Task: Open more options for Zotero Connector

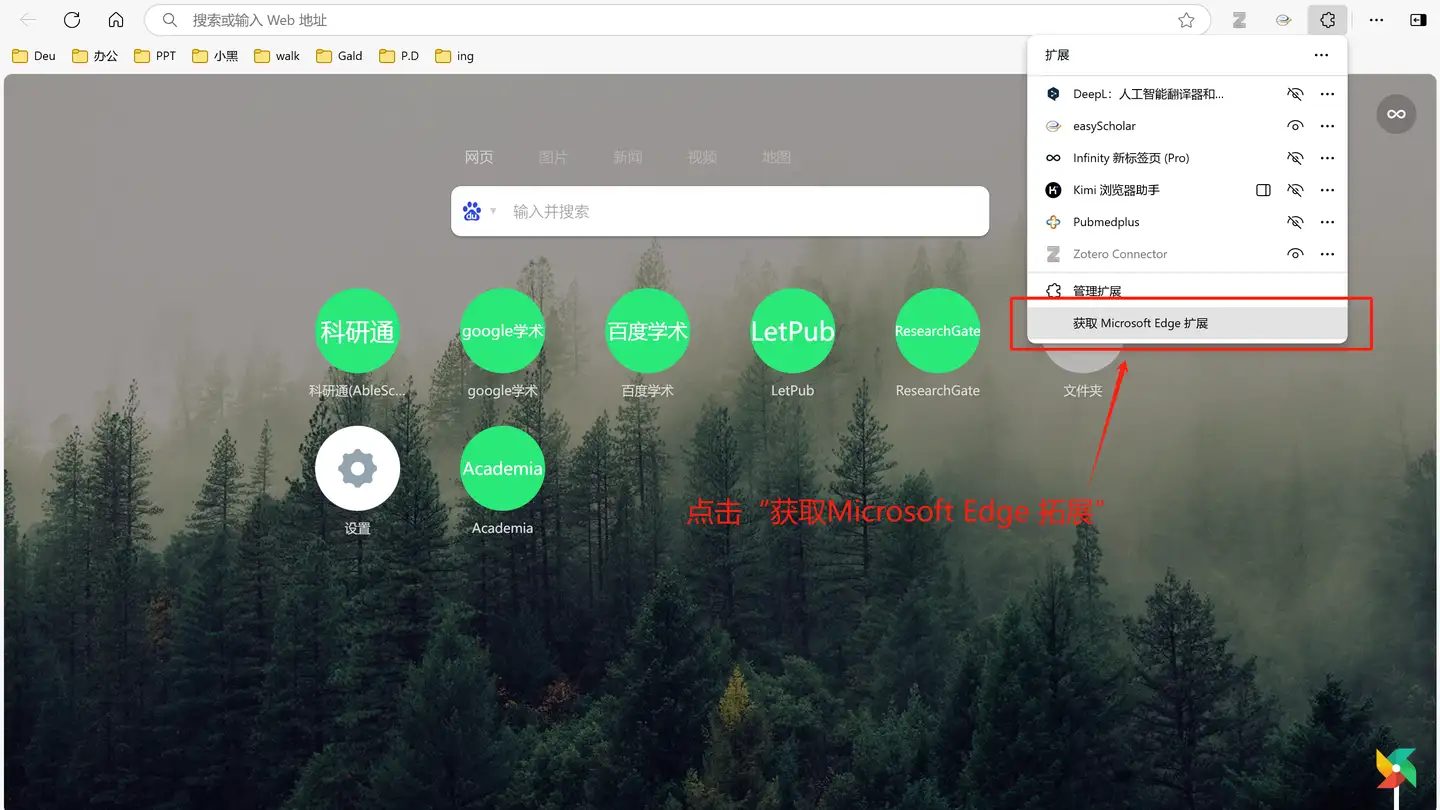Action: pos(1327,254)
